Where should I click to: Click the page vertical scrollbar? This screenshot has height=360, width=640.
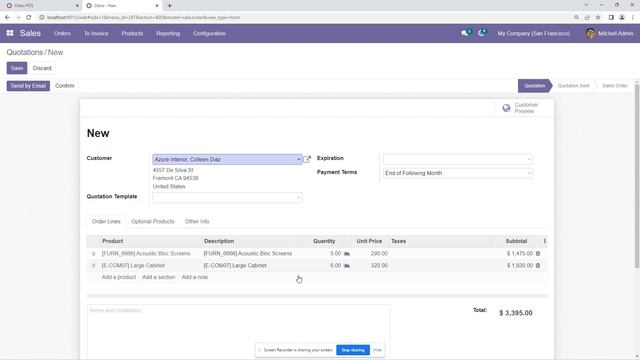637,176
